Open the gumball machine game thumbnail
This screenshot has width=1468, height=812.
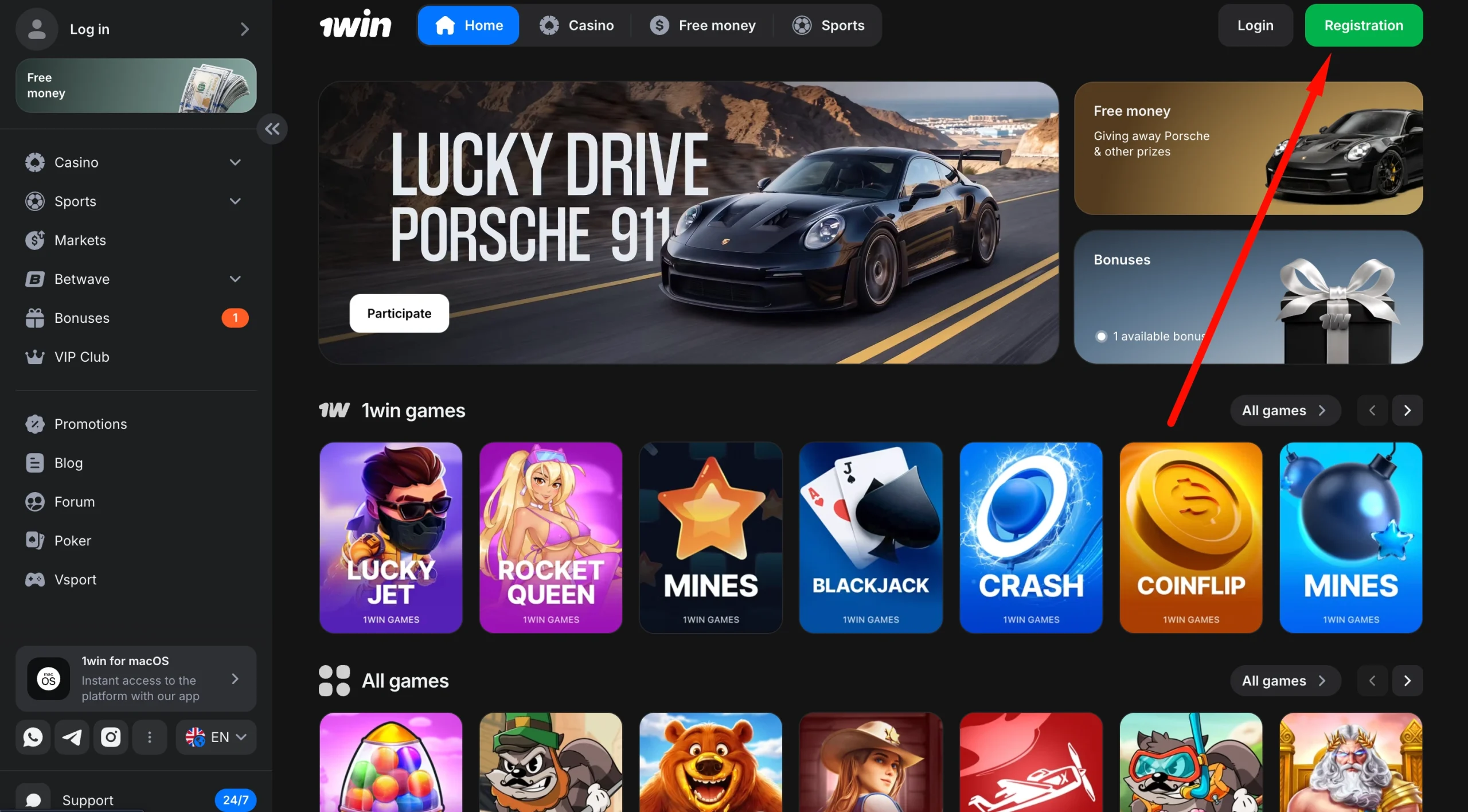pos(391,763)
